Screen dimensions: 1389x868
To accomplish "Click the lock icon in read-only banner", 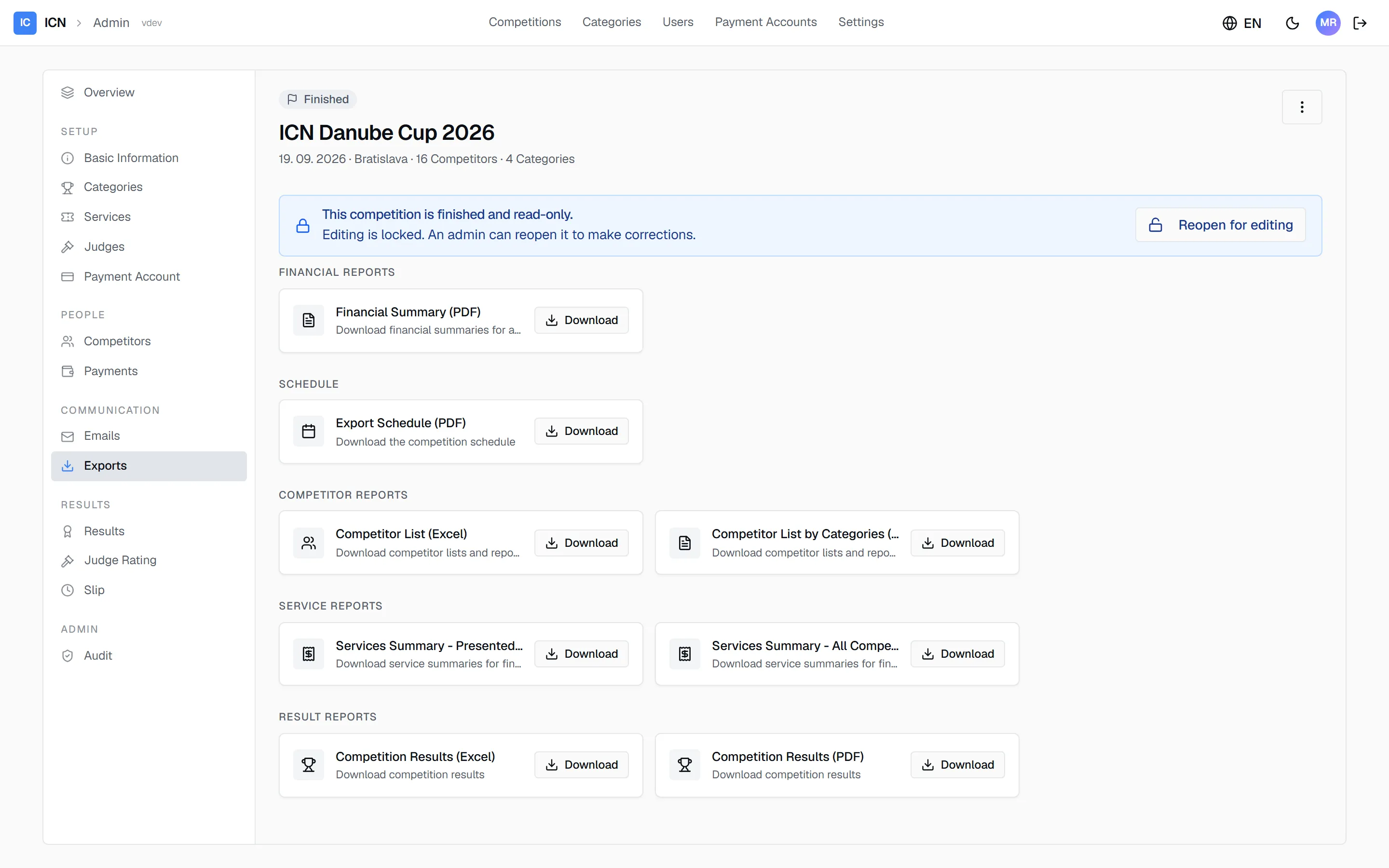I will coord(303,226).
